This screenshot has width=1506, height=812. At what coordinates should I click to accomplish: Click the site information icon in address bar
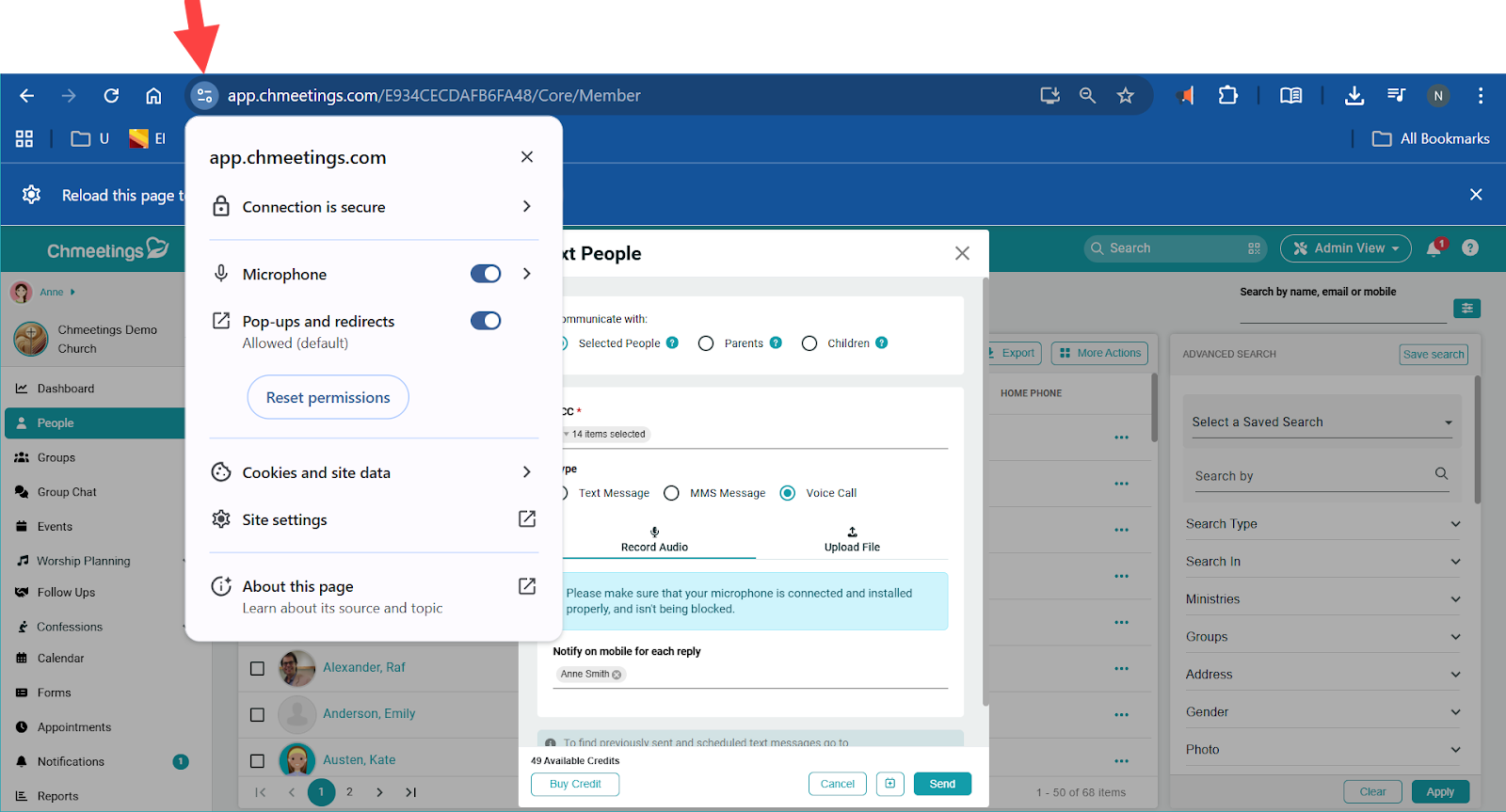[204, 95]
